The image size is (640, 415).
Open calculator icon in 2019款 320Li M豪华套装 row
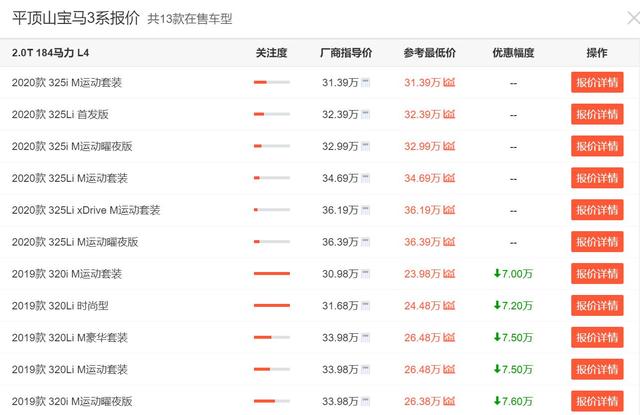click(x=365, y=337)
